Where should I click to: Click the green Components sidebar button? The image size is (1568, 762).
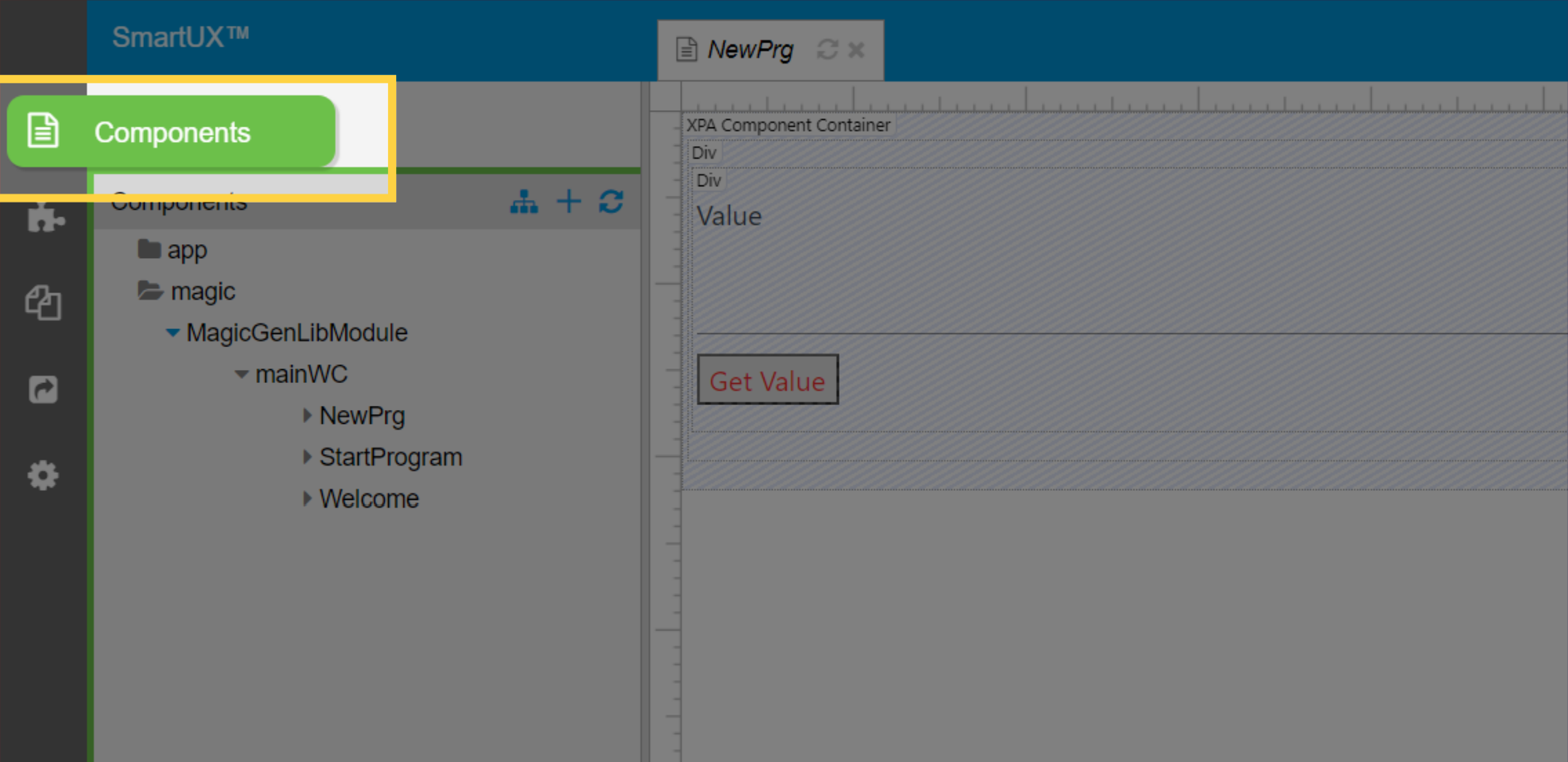tap(171, 132)
